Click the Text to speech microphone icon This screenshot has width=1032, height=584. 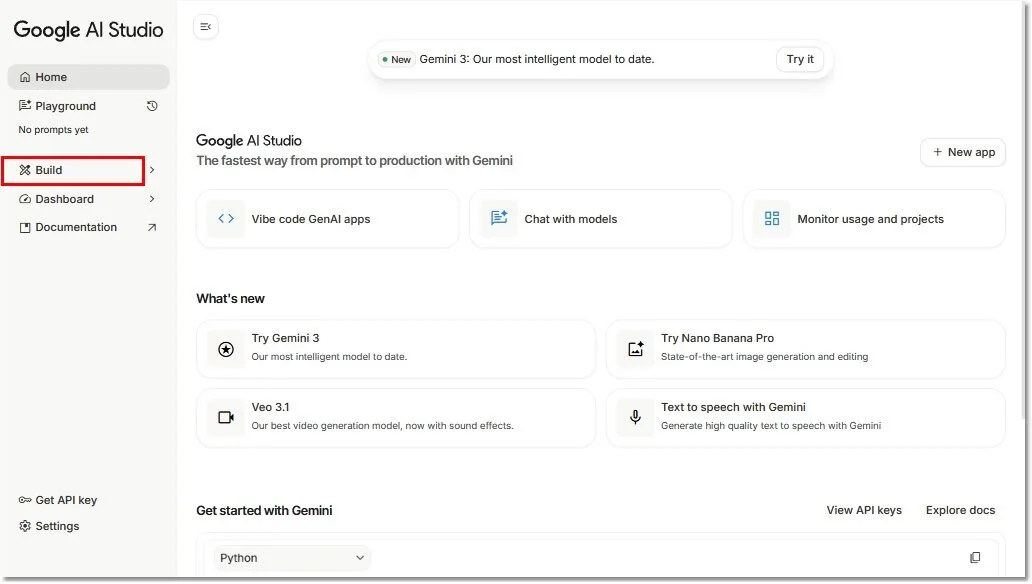pos(635,417)
